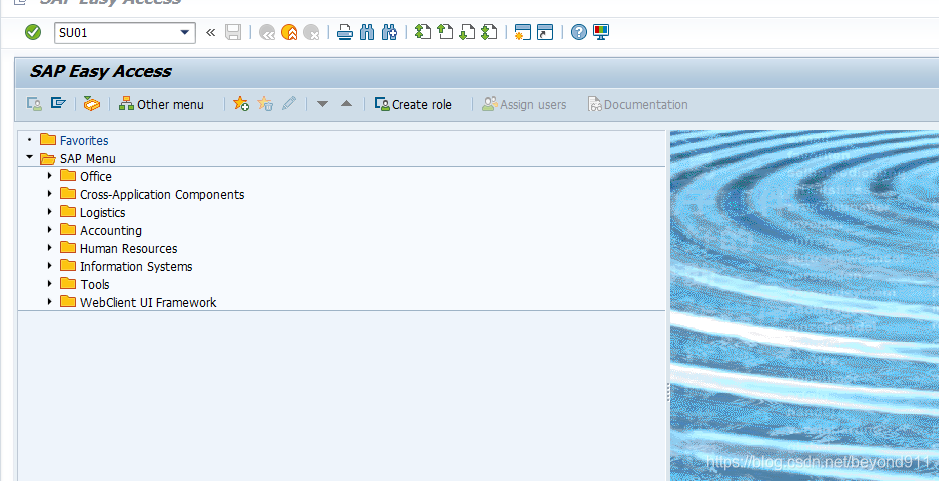Go to the last page icon

(489, 32)
